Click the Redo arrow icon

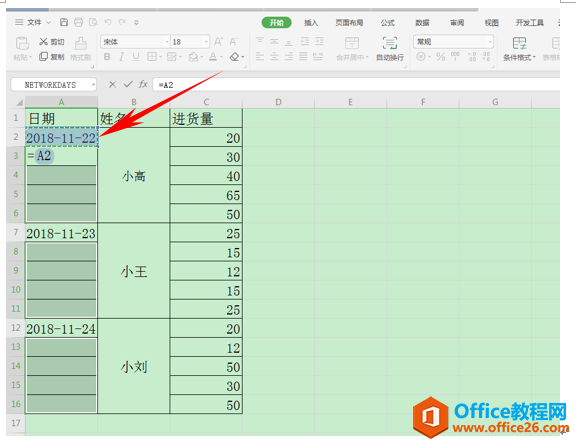click(x=122, y=22)
